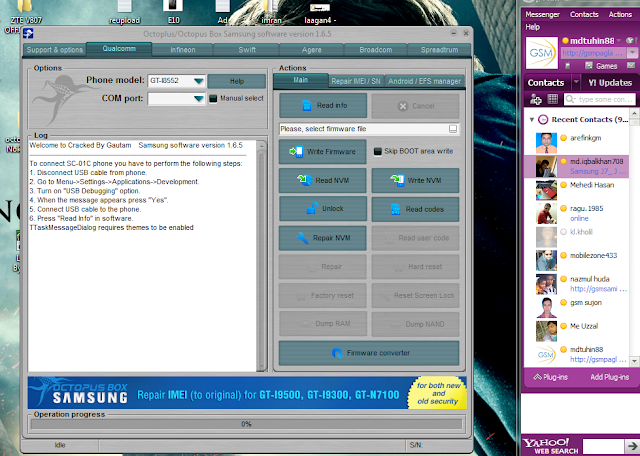Viewport: 640px width, 456px height.
Task: Open Messenger menu in Yahoo Messenger
Action: coord(542,14)
